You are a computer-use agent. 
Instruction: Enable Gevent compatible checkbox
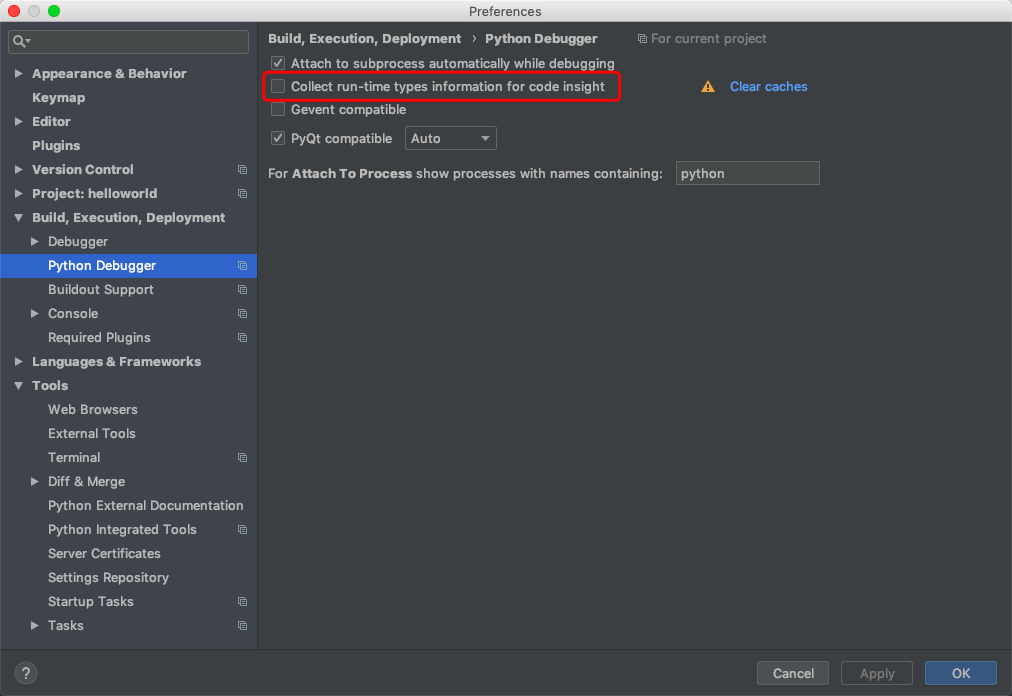[278, 109]
